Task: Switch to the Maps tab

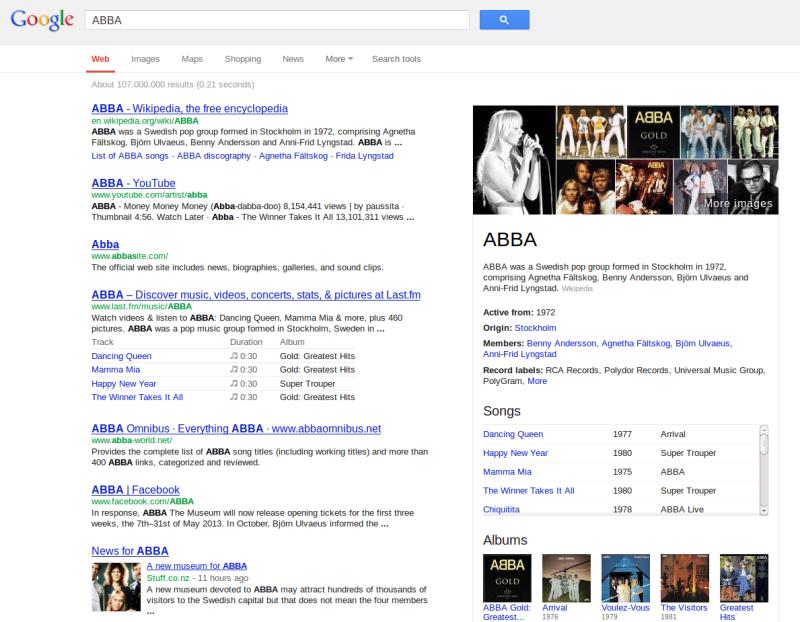Action: pyautogui.click(x=192, y=59)
